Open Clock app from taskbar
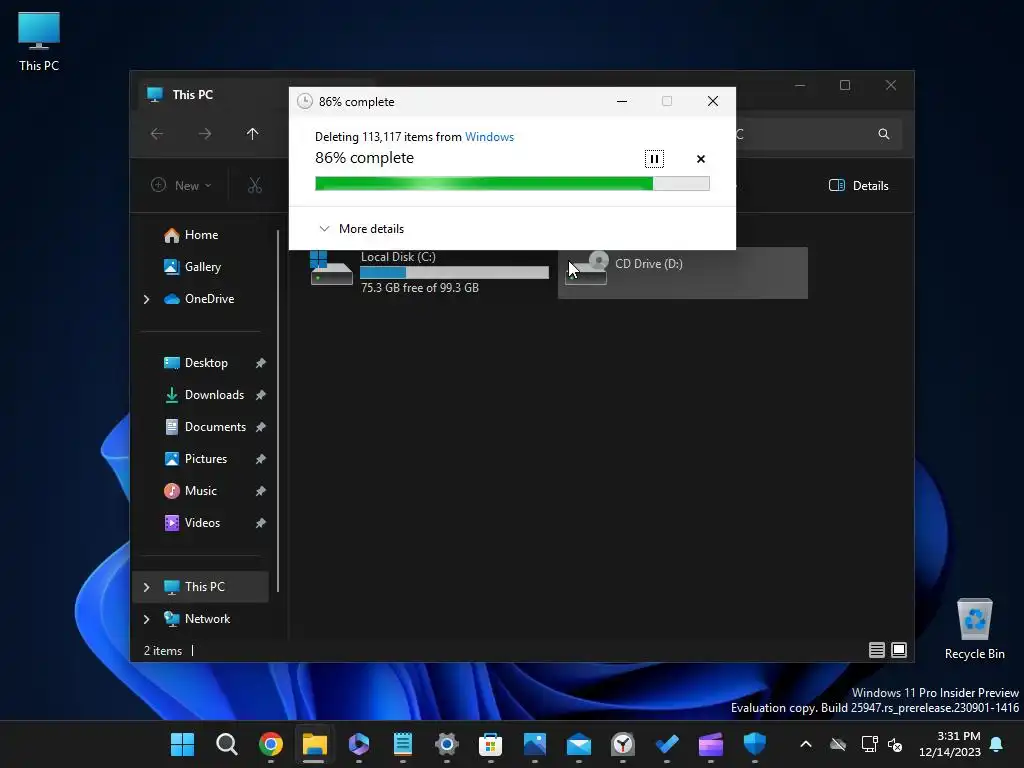1024x768 pixels. pyautogui.click(x=623, y=744)
